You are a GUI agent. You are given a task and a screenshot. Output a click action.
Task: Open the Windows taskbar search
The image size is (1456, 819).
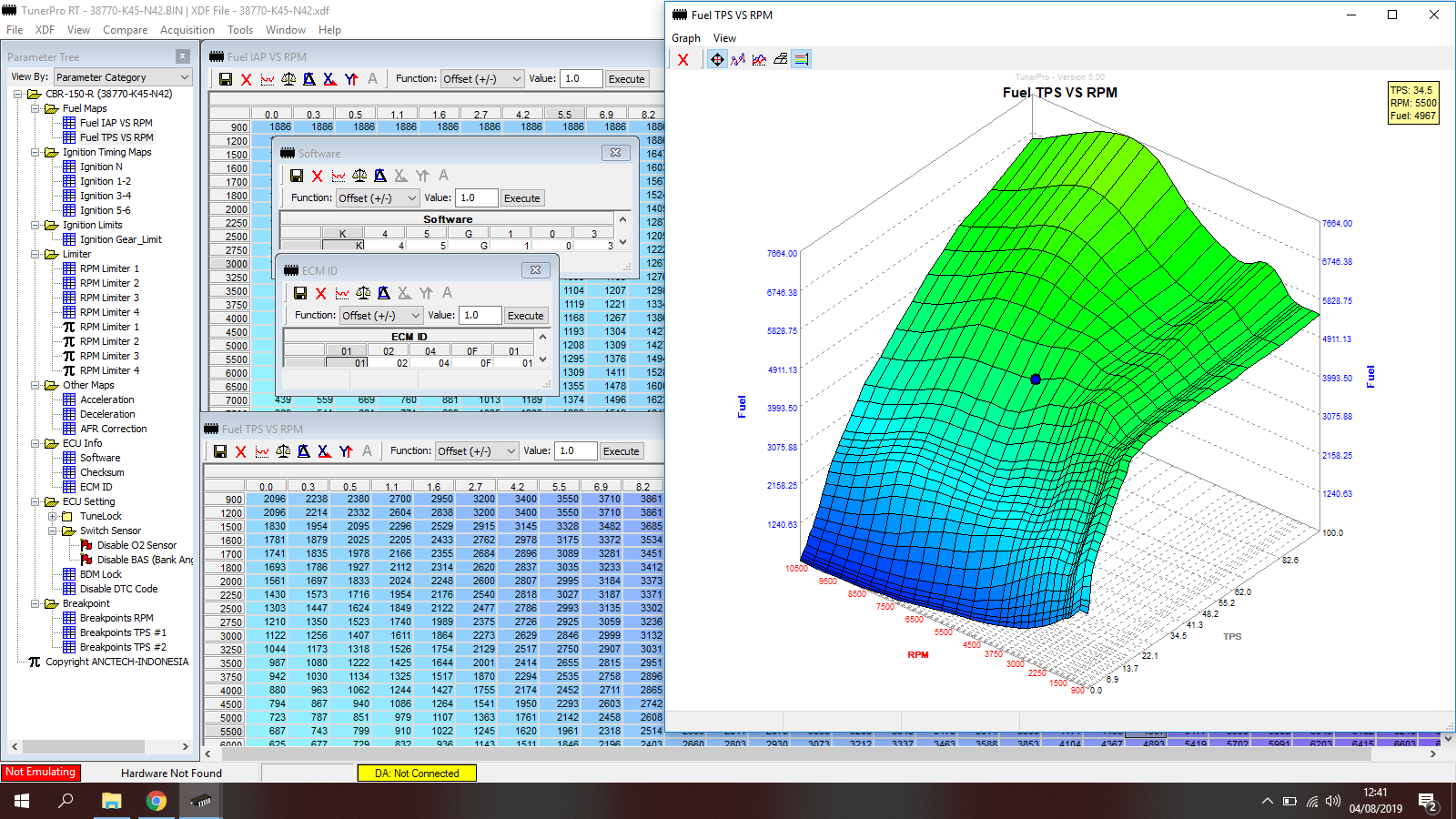[66, 801]
